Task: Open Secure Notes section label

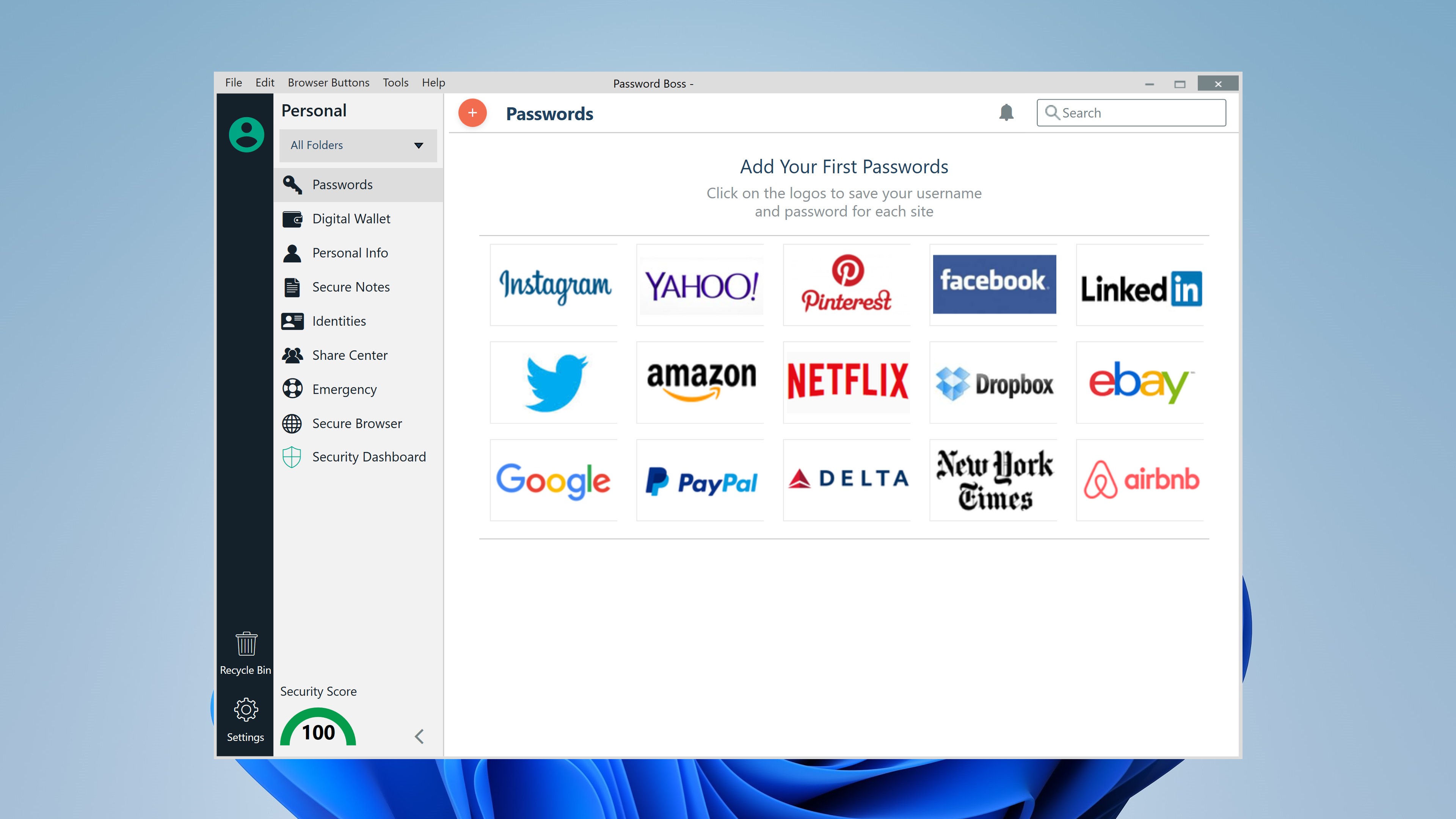Action: [x=351, y=287]
